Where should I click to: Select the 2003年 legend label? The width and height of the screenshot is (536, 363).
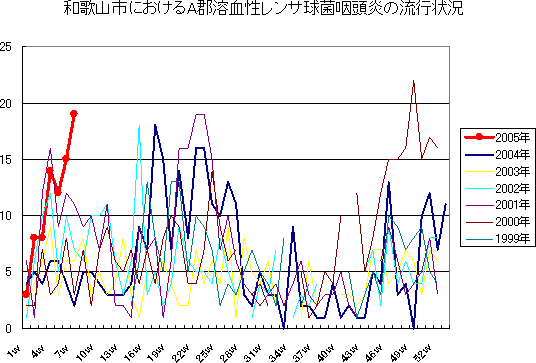tap(512, 171)
